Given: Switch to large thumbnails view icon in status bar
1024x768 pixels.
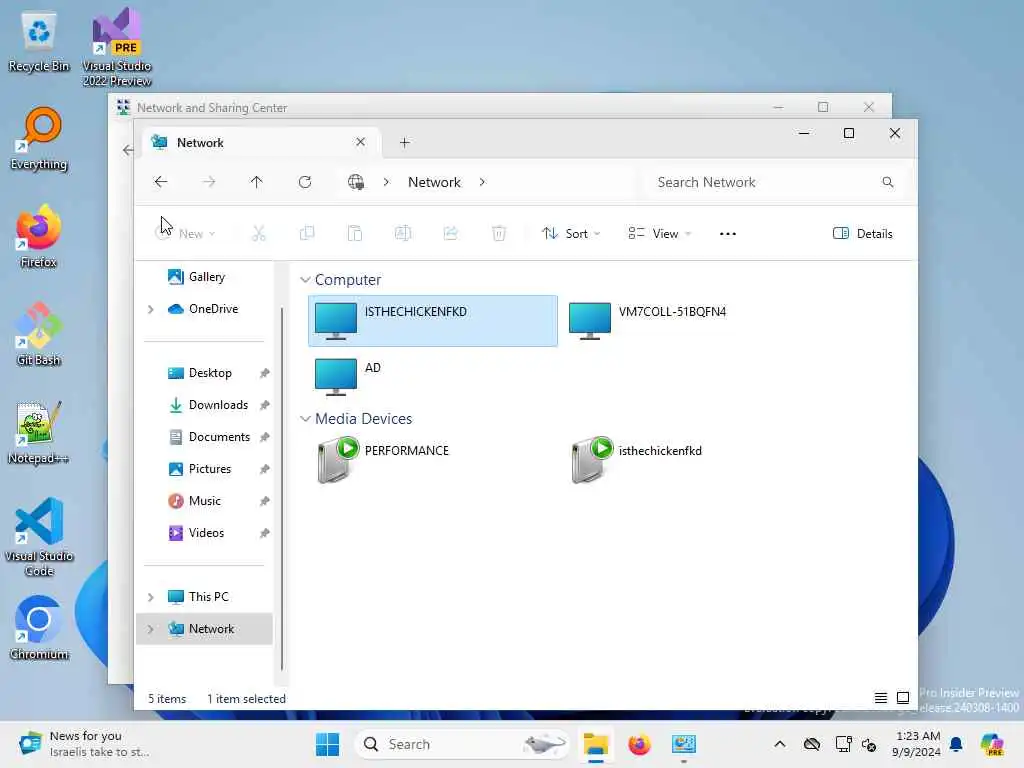Looking at the screenshot, I should coord(903,698).
